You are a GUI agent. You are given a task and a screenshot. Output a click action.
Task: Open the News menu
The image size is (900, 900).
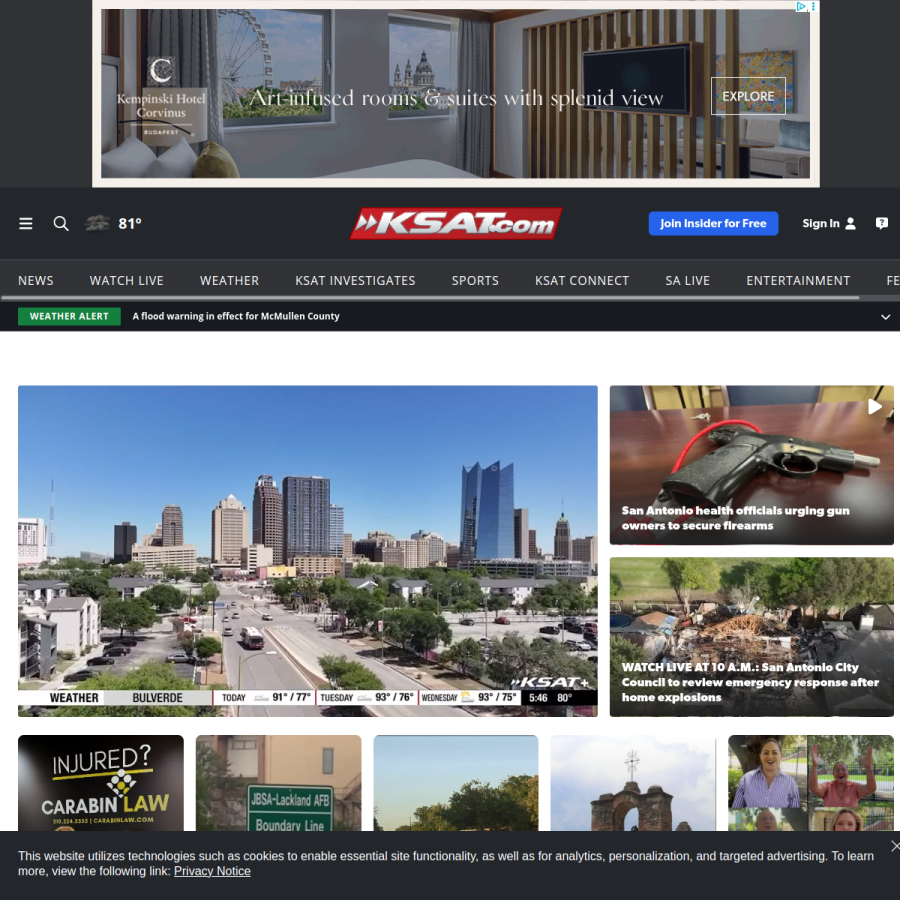36,281
